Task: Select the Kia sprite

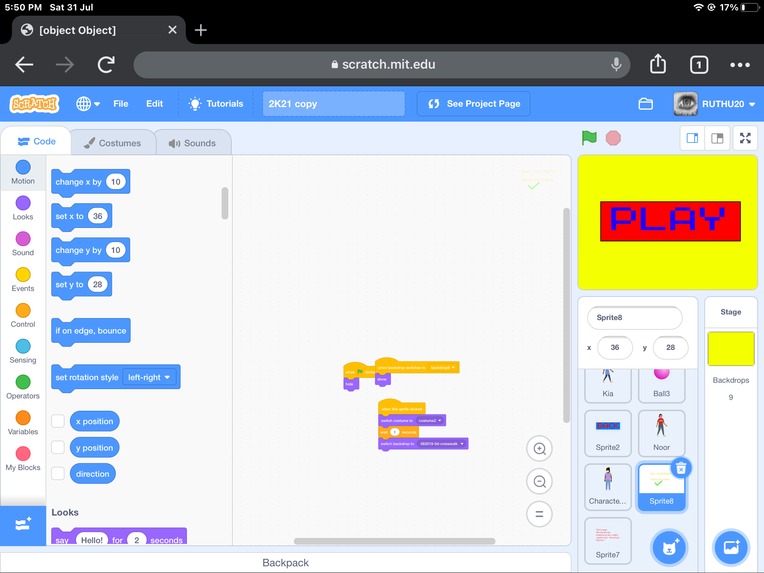Action: pos(608,385)
